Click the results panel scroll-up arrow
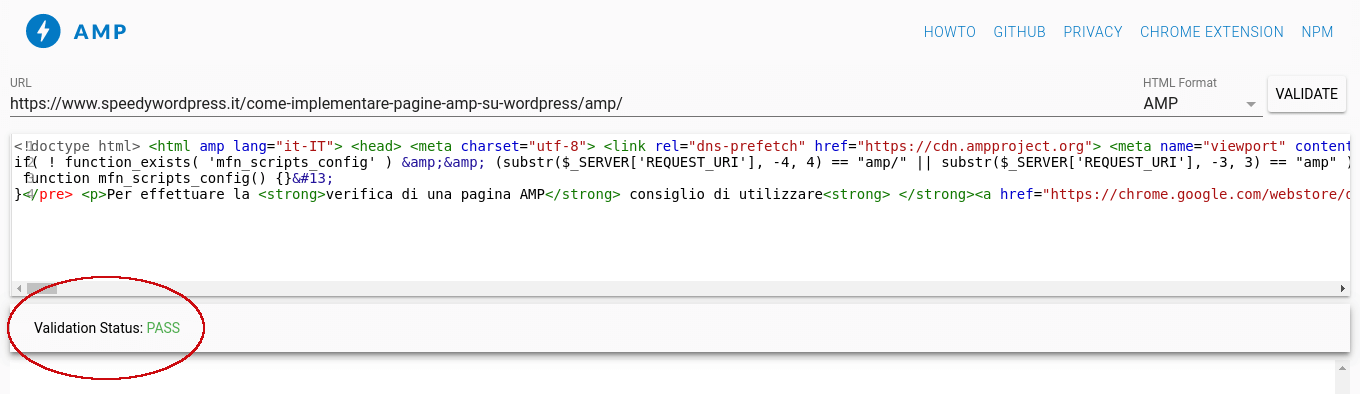 pos(1343,368)
